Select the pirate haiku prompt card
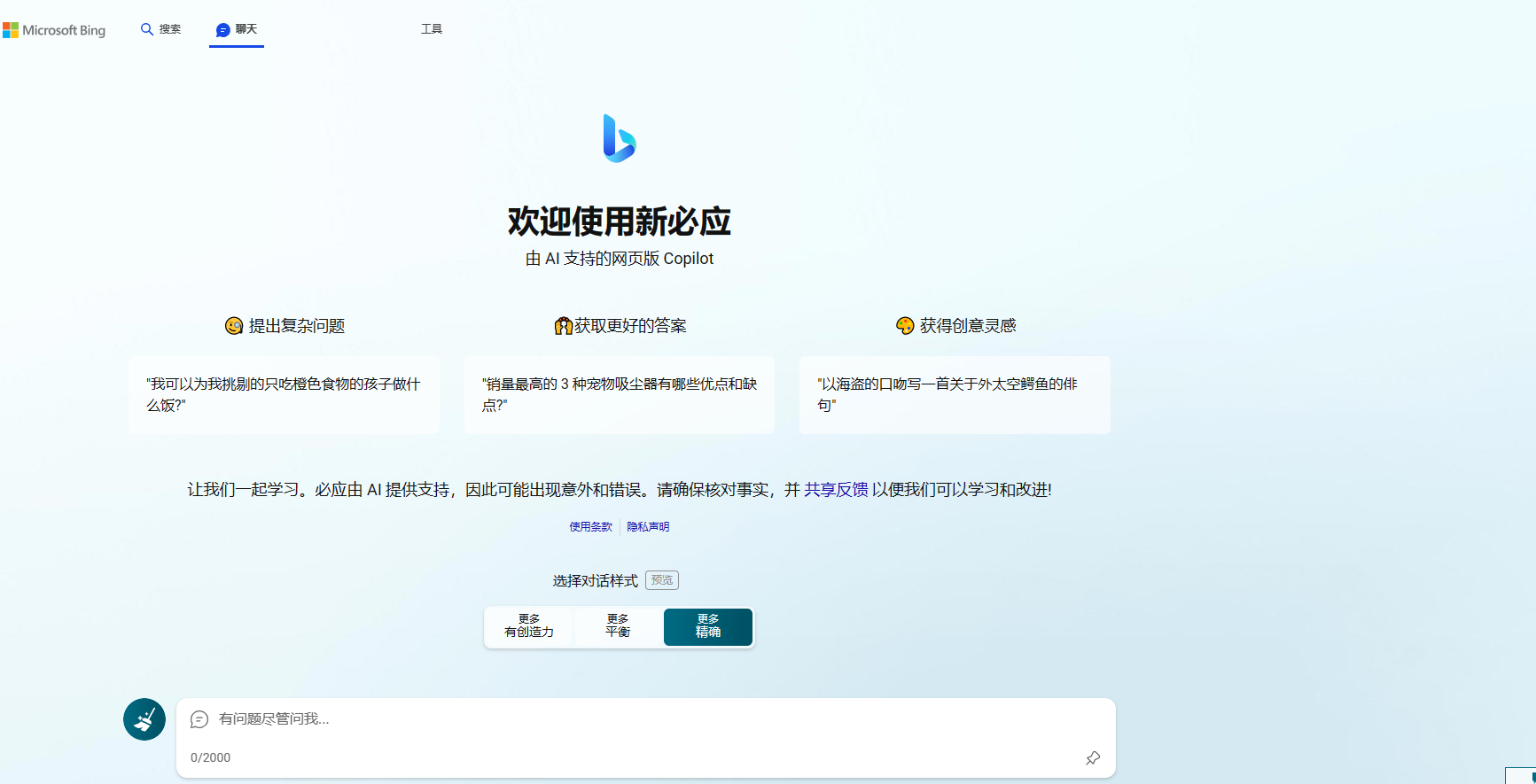The width and height of the screenshot is (1536, 784). pos(955,395)
